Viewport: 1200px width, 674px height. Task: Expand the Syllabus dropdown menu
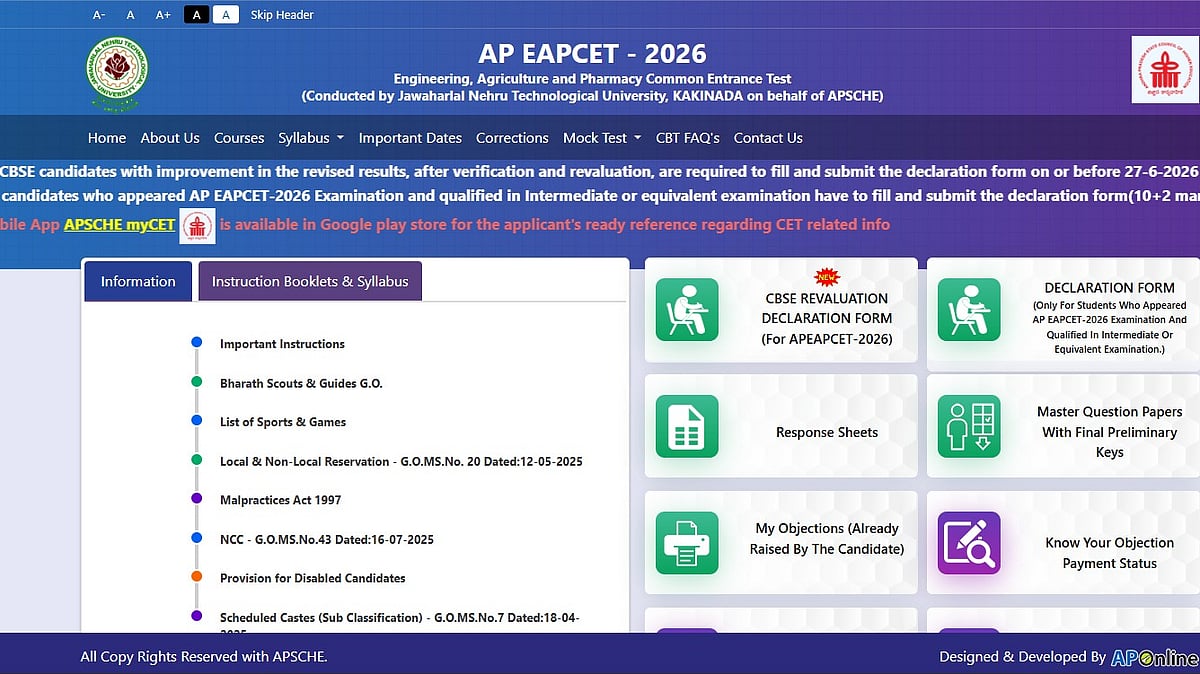[311, 138]
